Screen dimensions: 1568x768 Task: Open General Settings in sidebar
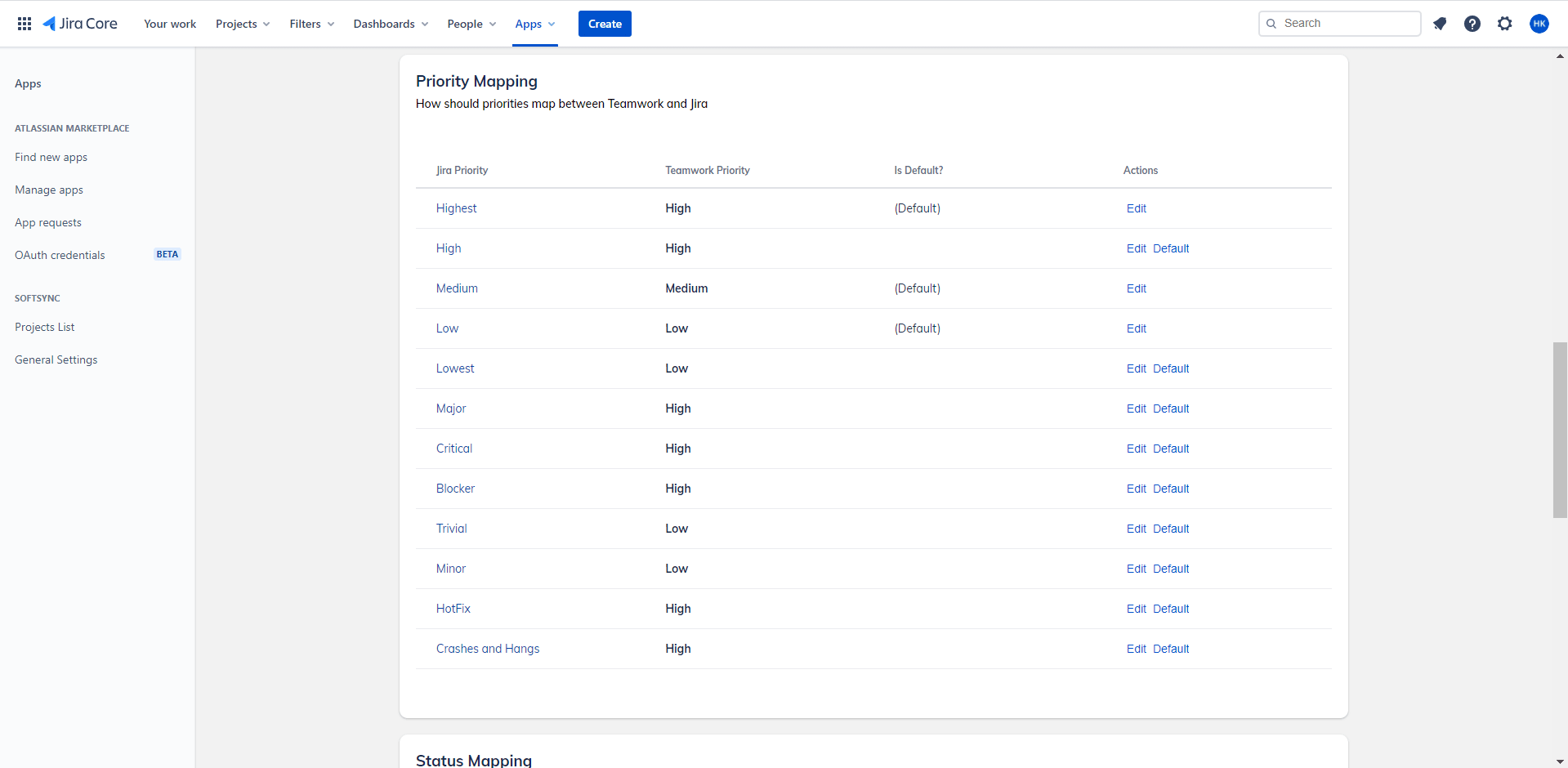coord(56,359)
